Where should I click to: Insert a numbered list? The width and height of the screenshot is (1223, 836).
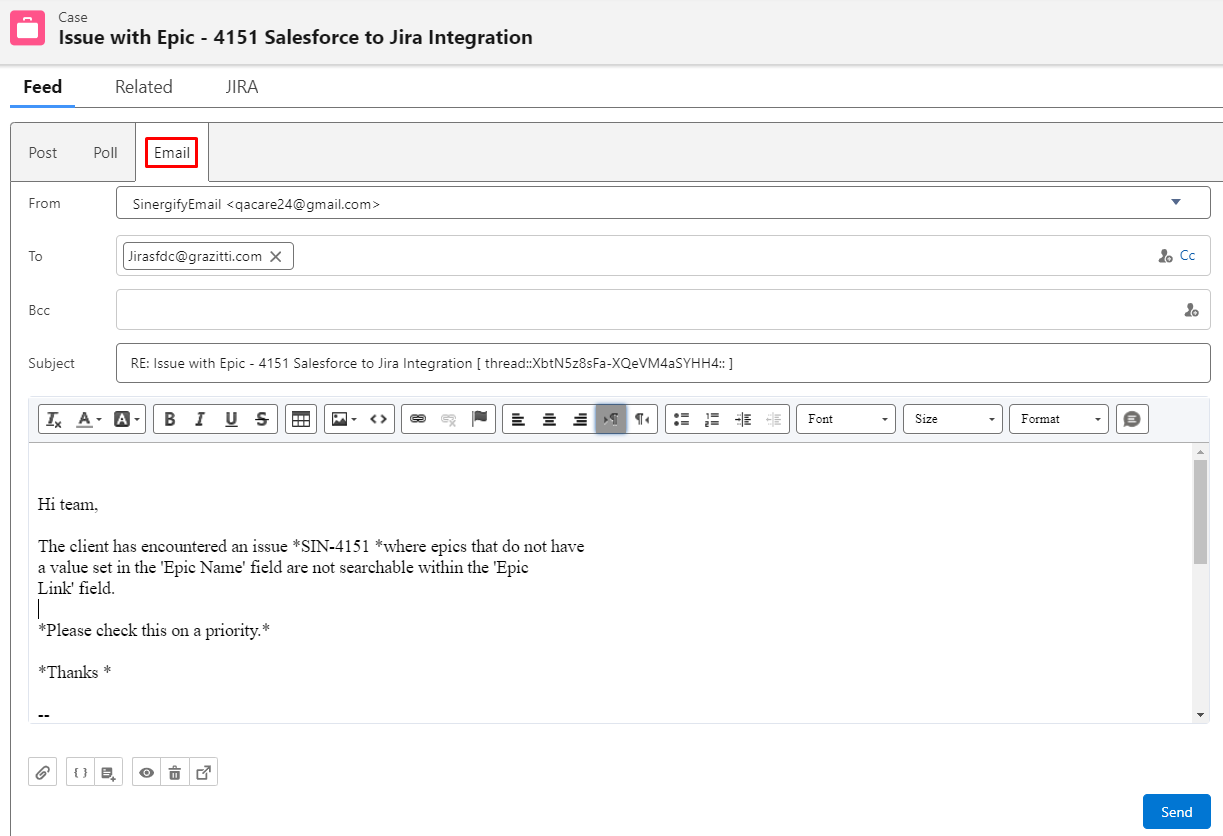point(712,419)
